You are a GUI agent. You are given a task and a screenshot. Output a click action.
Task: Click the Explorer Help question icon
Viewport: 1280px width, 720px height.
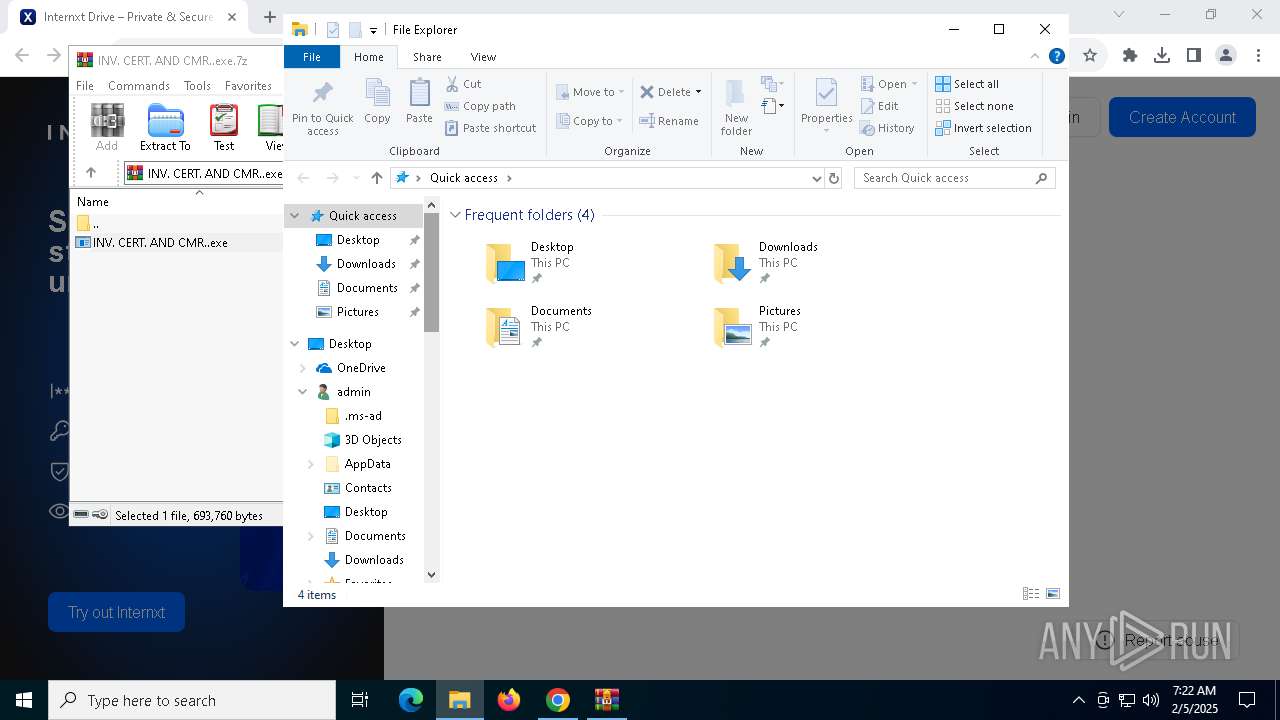(1056, 57)
